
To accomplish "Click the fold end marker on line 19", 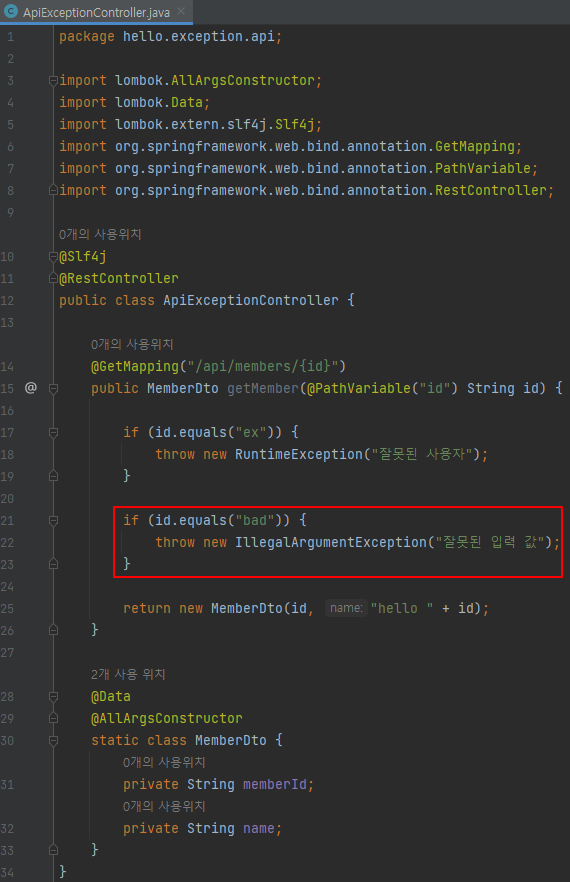I will 53,476.
